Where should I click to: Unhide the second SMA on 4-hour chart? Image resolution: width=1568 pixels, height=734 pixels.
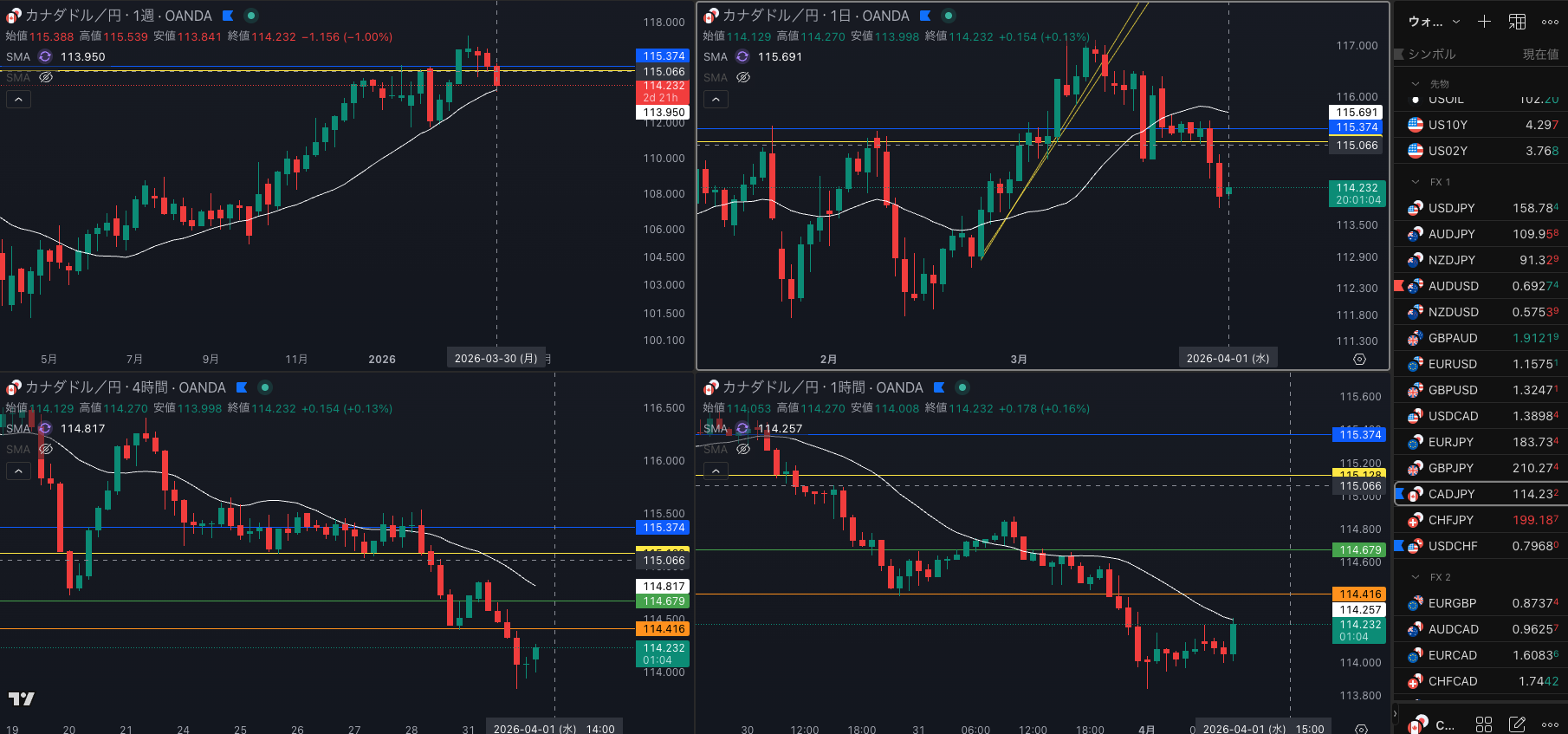point(46,449)
